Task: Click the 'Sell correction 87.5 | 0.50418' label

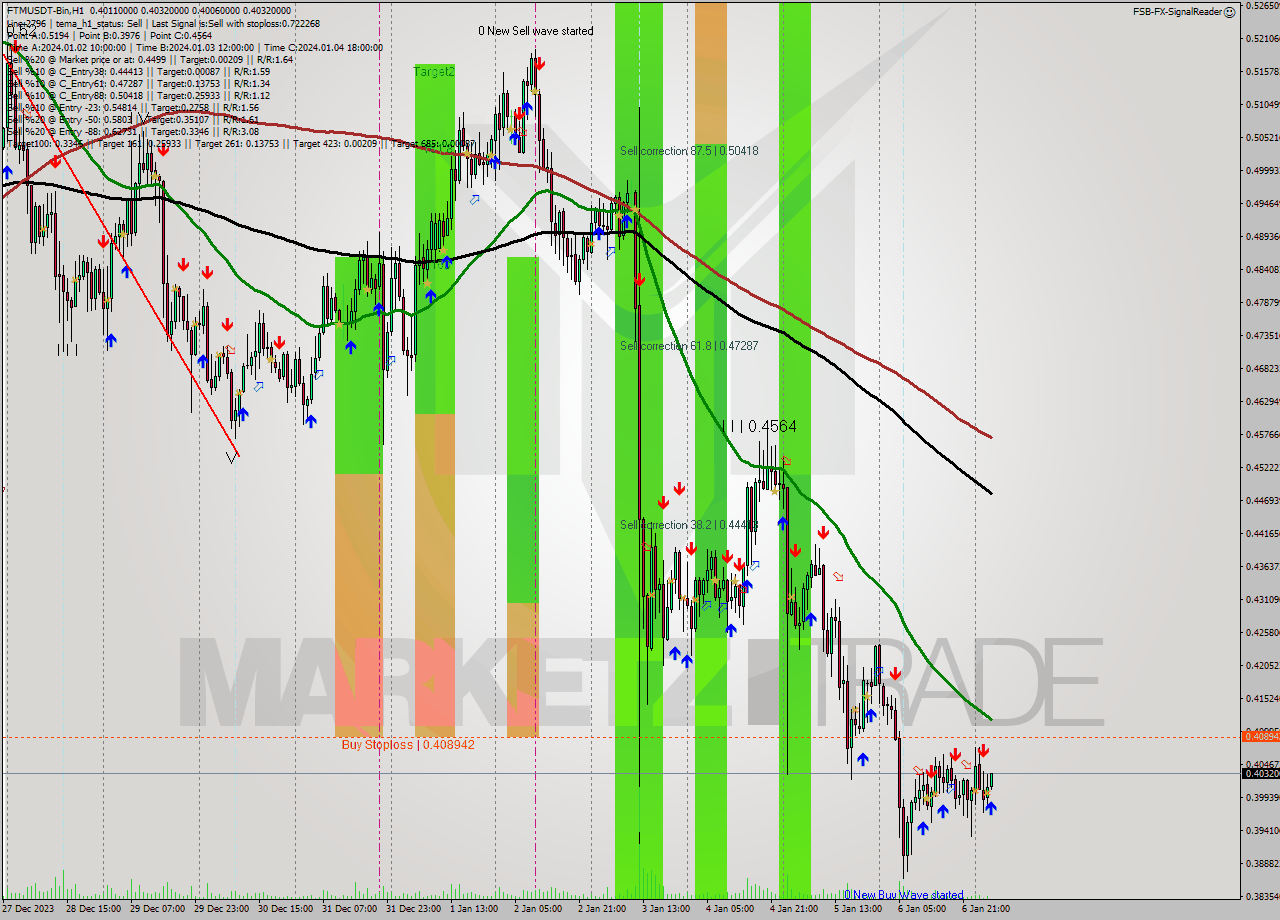Action: point(689,151)
